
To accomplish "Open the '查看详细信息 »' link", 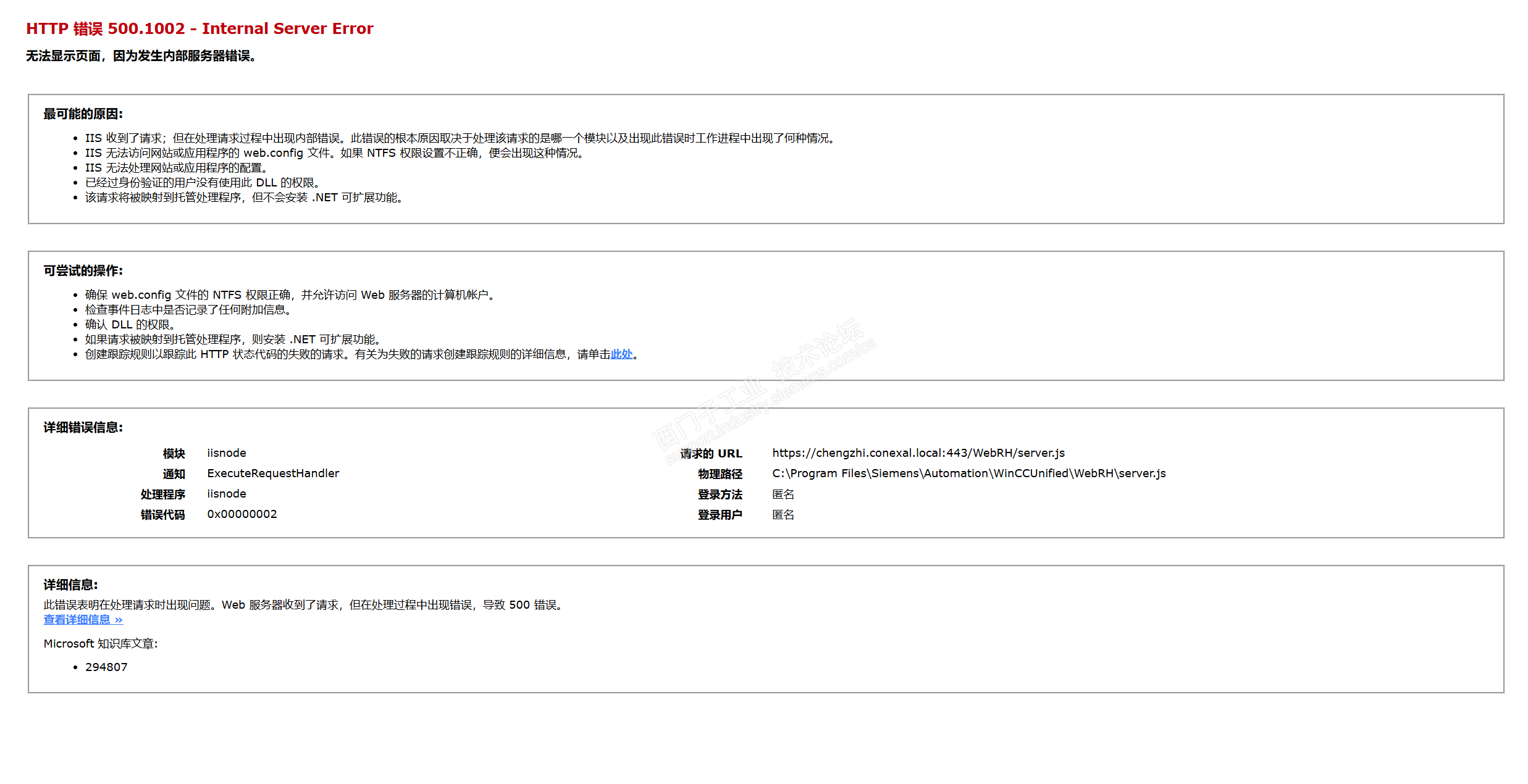I will 83,620.
